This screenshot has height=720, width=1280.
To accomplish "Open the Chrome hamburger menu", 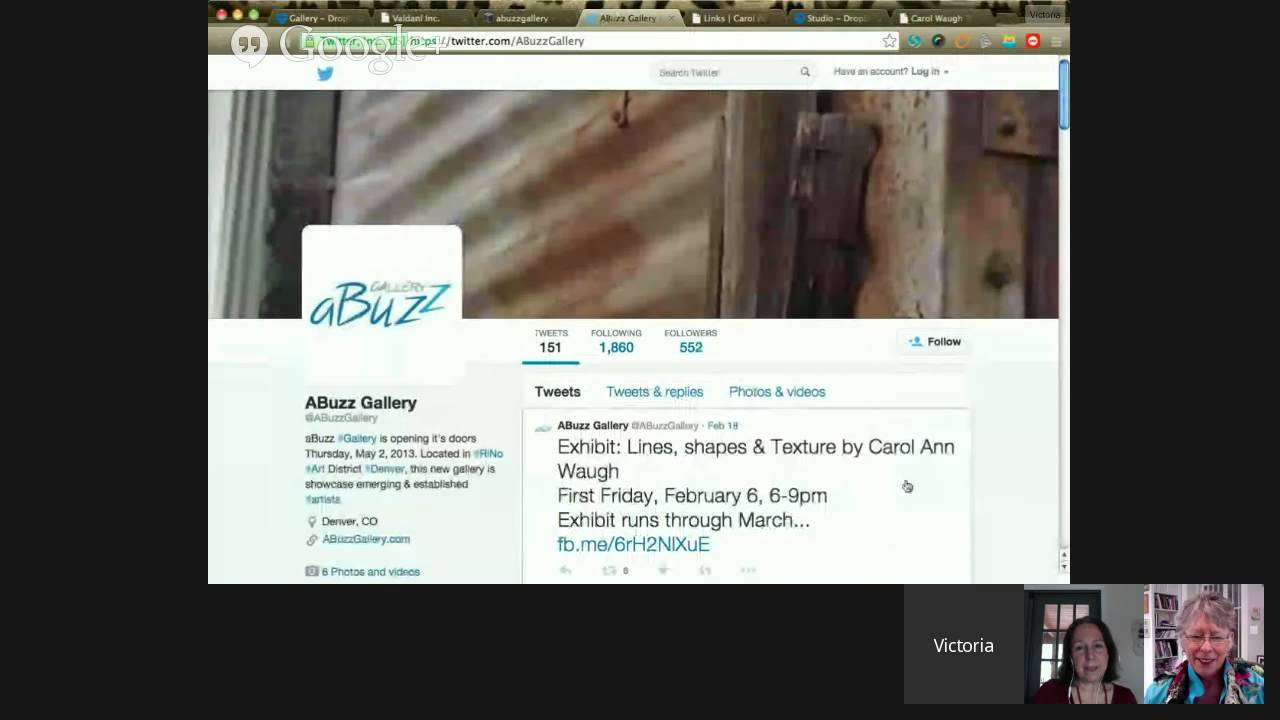I will point(1056,41).
